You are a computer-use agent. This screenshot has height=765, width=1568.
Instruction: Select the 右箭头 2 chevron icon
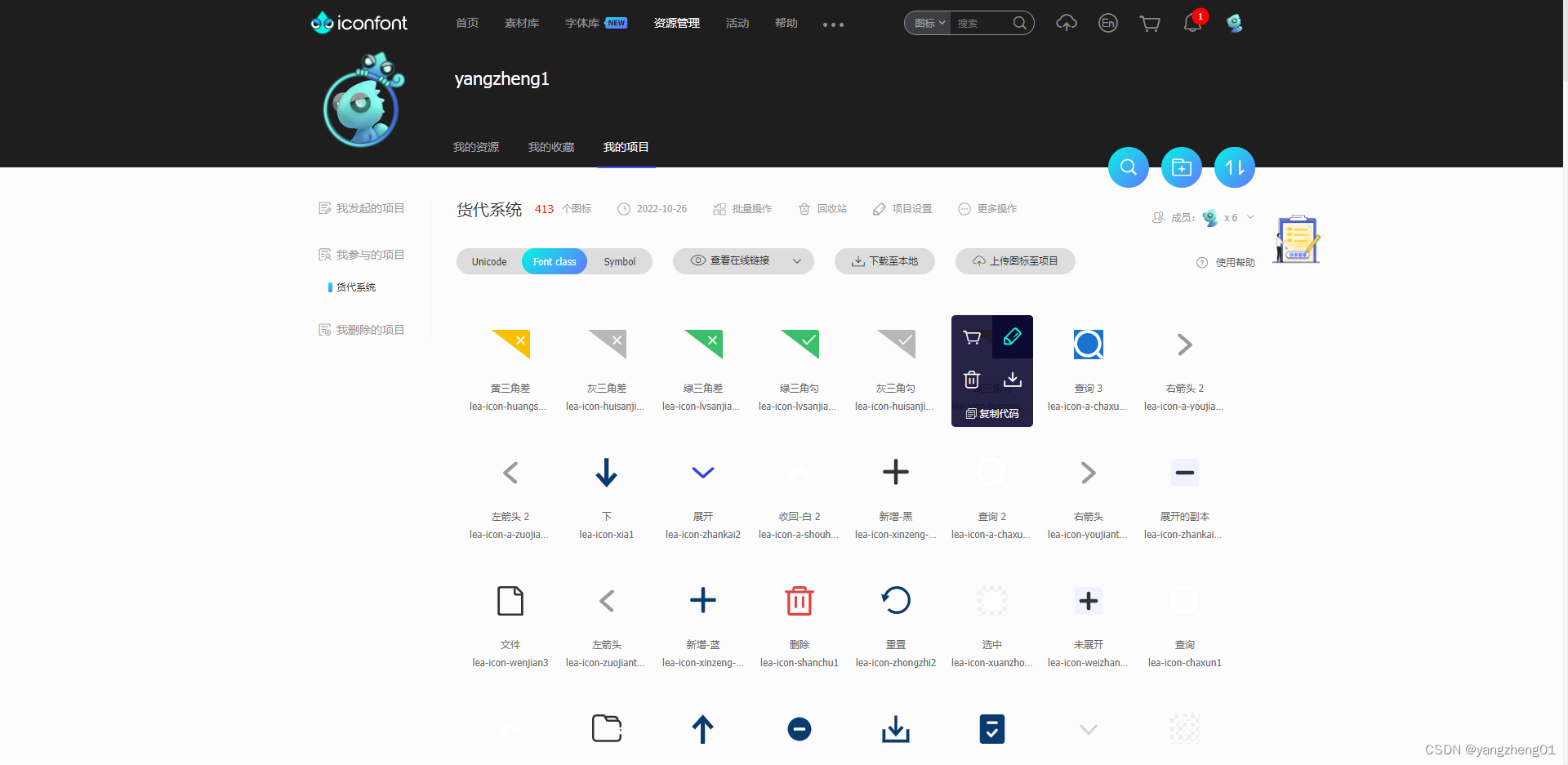(1185, 344)
